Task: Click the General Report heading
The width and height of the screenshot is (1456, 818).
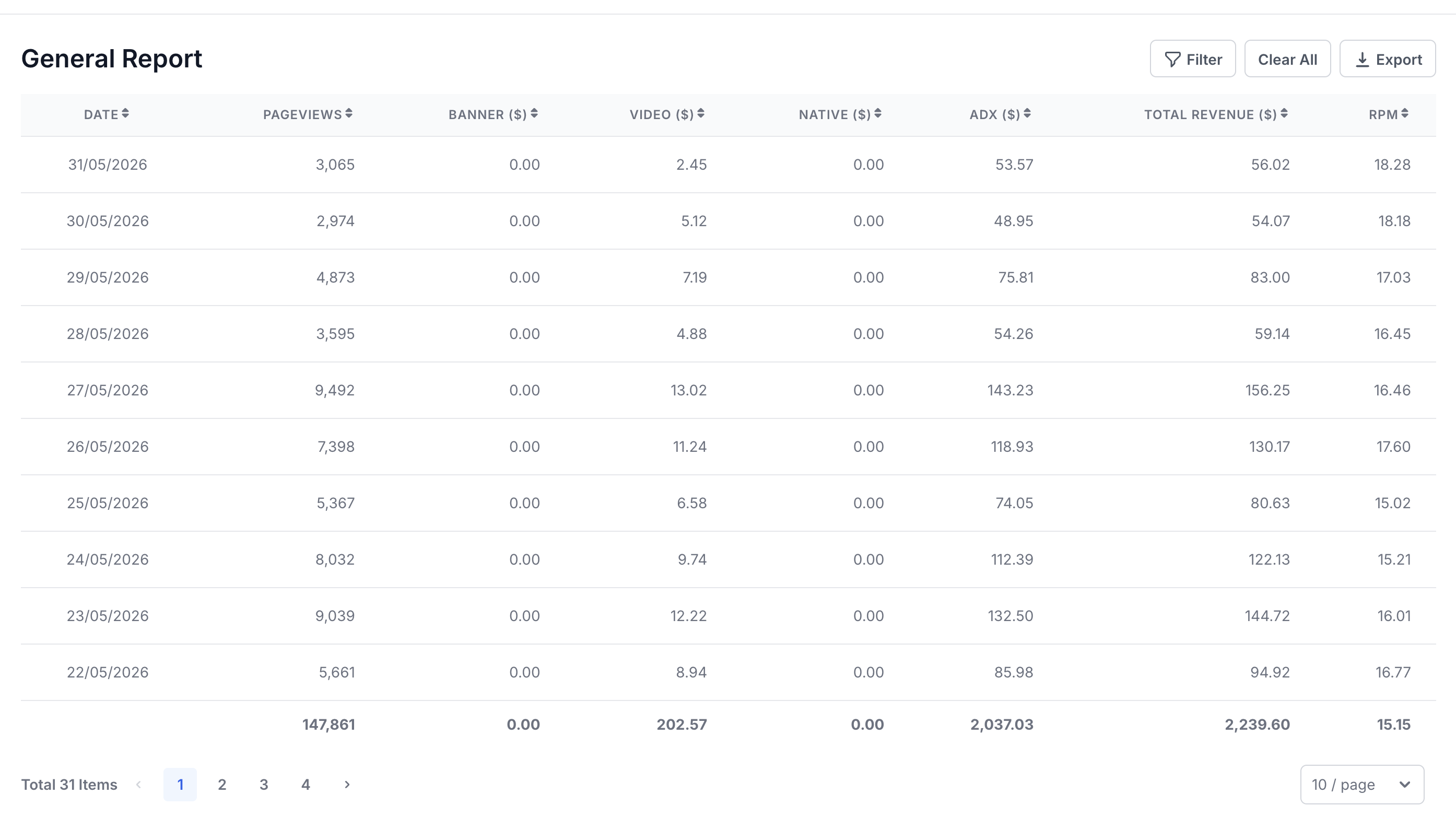Action: pos(111,59)
